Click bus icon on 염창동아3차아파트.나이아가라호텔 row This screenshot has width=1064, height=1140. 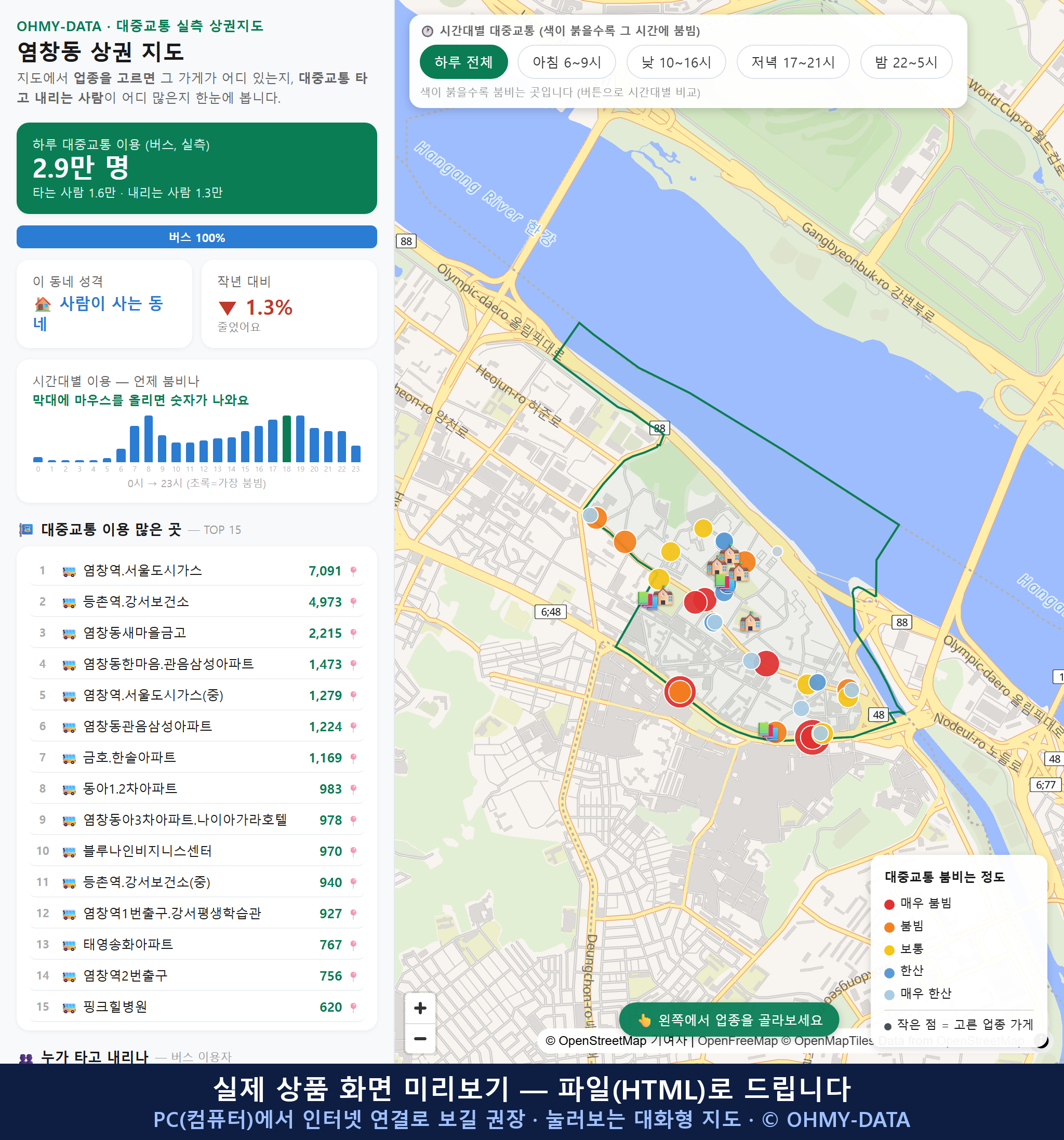coord(69,821)
